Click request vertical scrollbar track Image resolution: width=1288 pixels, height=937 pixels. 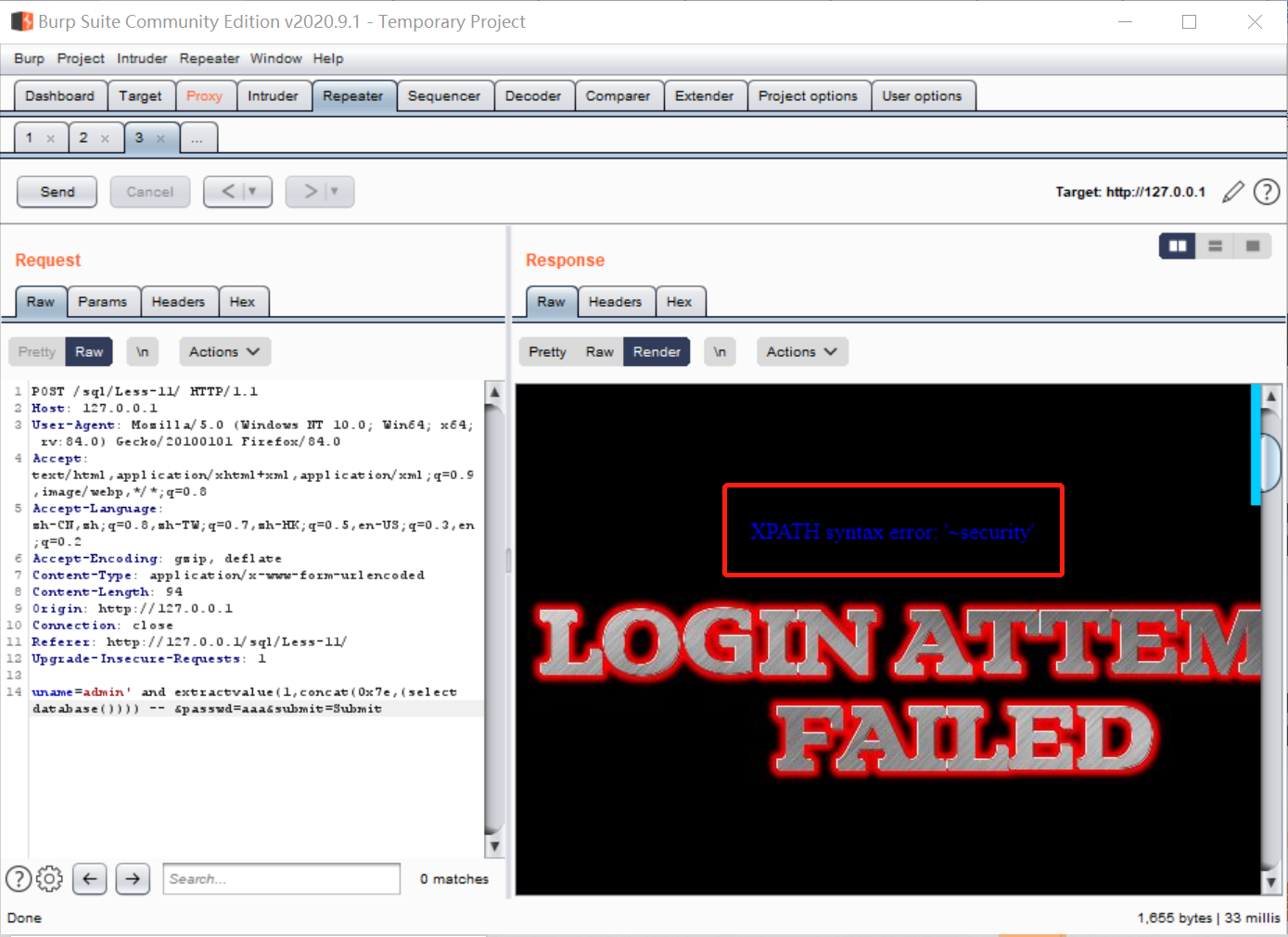[494, 621]
